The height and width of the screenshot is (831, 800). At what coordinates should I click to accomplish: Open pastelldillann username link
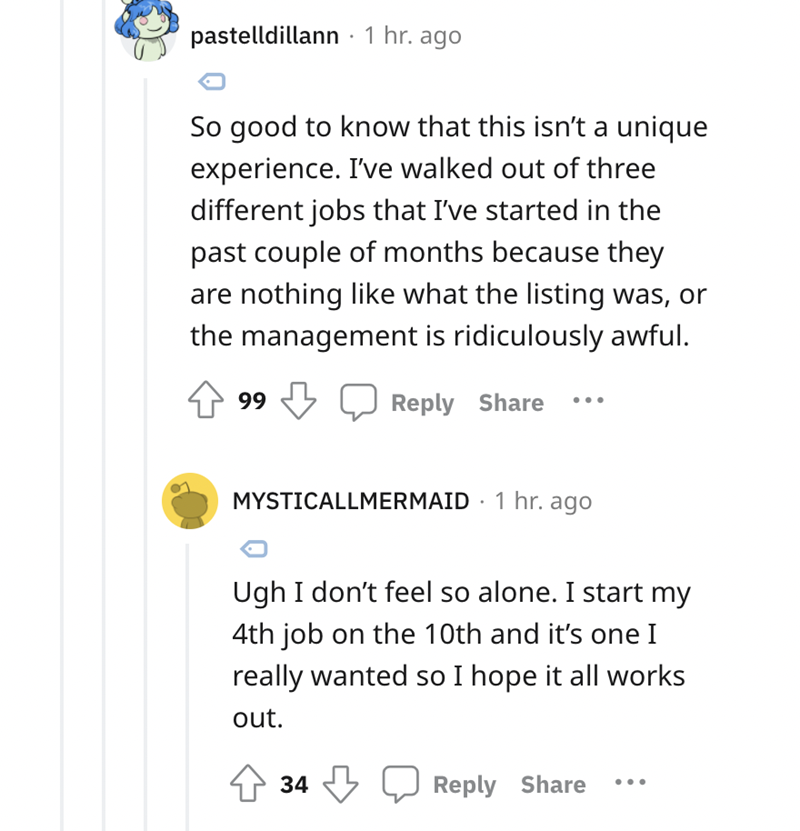[264, 36]
